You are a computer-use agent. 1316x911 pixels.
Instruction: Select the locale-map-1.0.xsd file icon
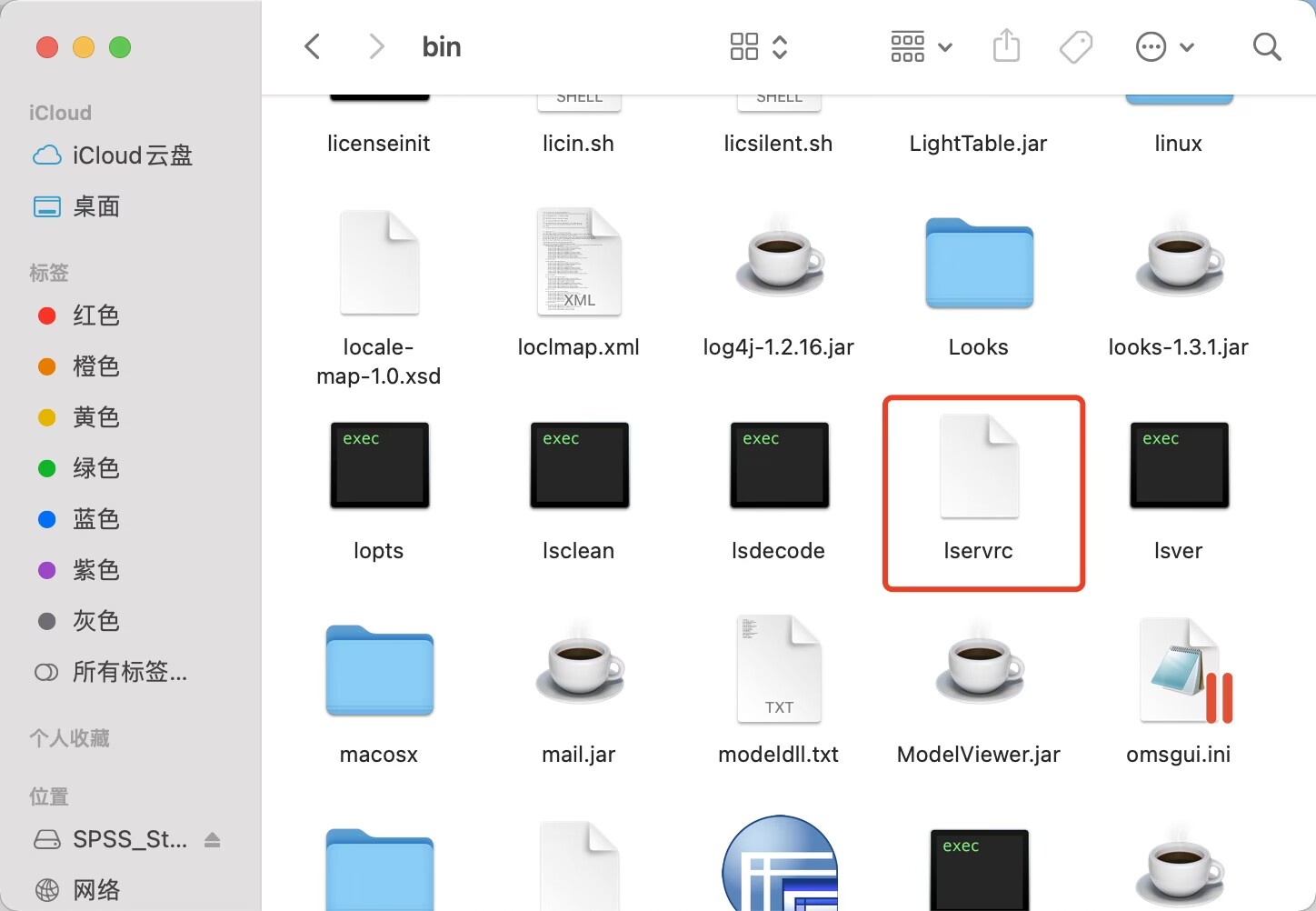pyautogui.click(x=379, y=262)
